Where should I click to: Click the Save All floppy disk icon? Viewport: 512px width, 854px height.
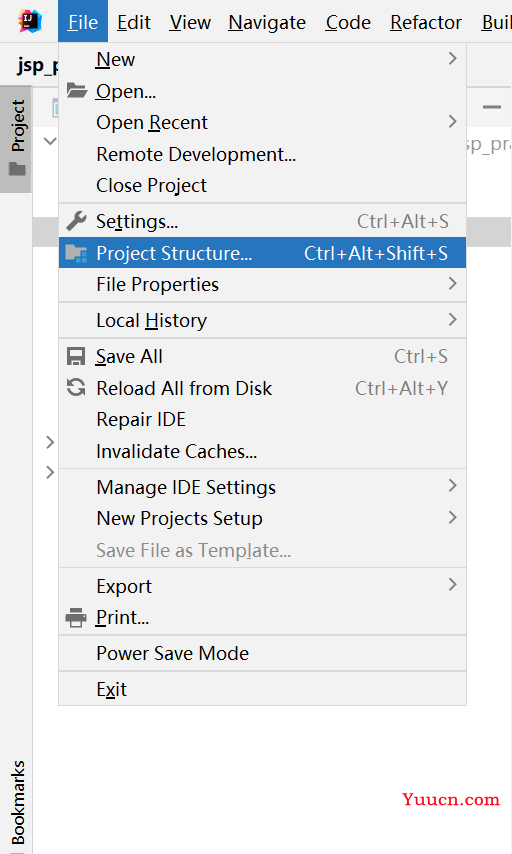(x=76, y=356)
